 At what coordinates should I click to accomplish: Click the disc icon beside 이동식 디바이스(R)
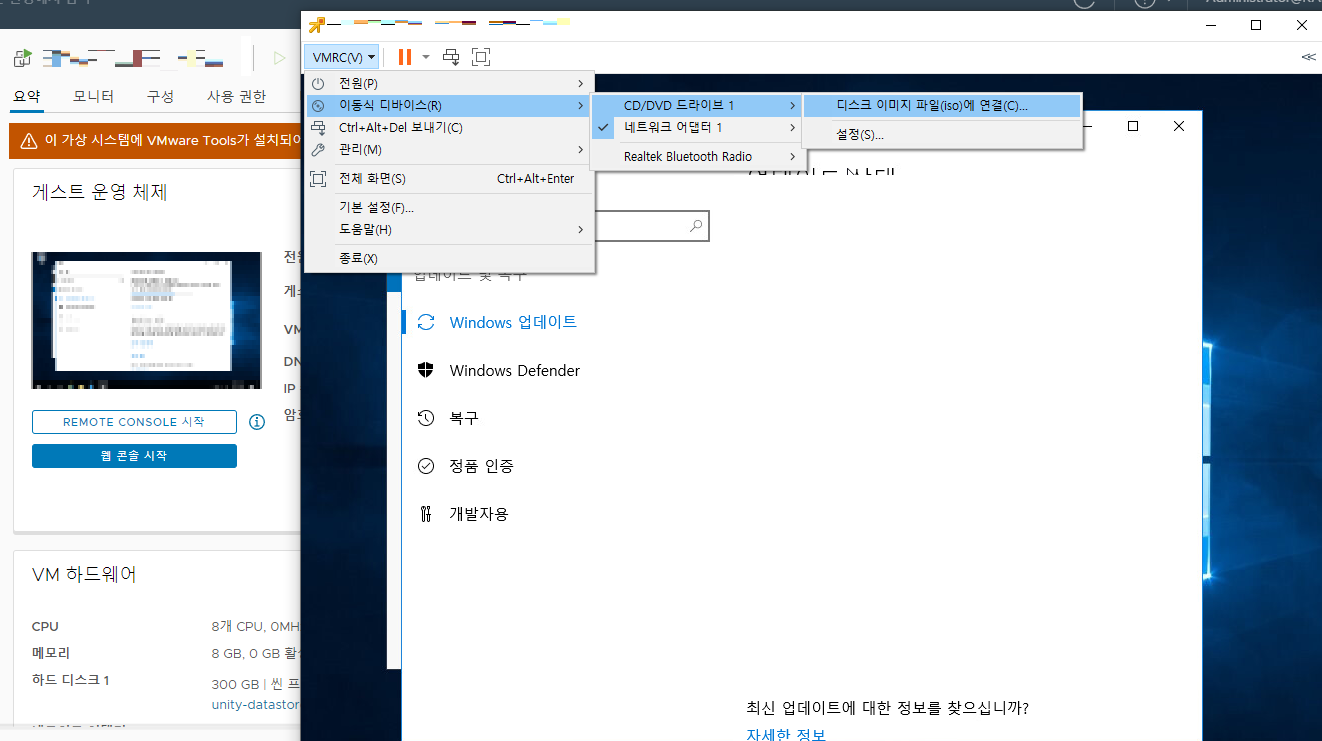[319, 105]
